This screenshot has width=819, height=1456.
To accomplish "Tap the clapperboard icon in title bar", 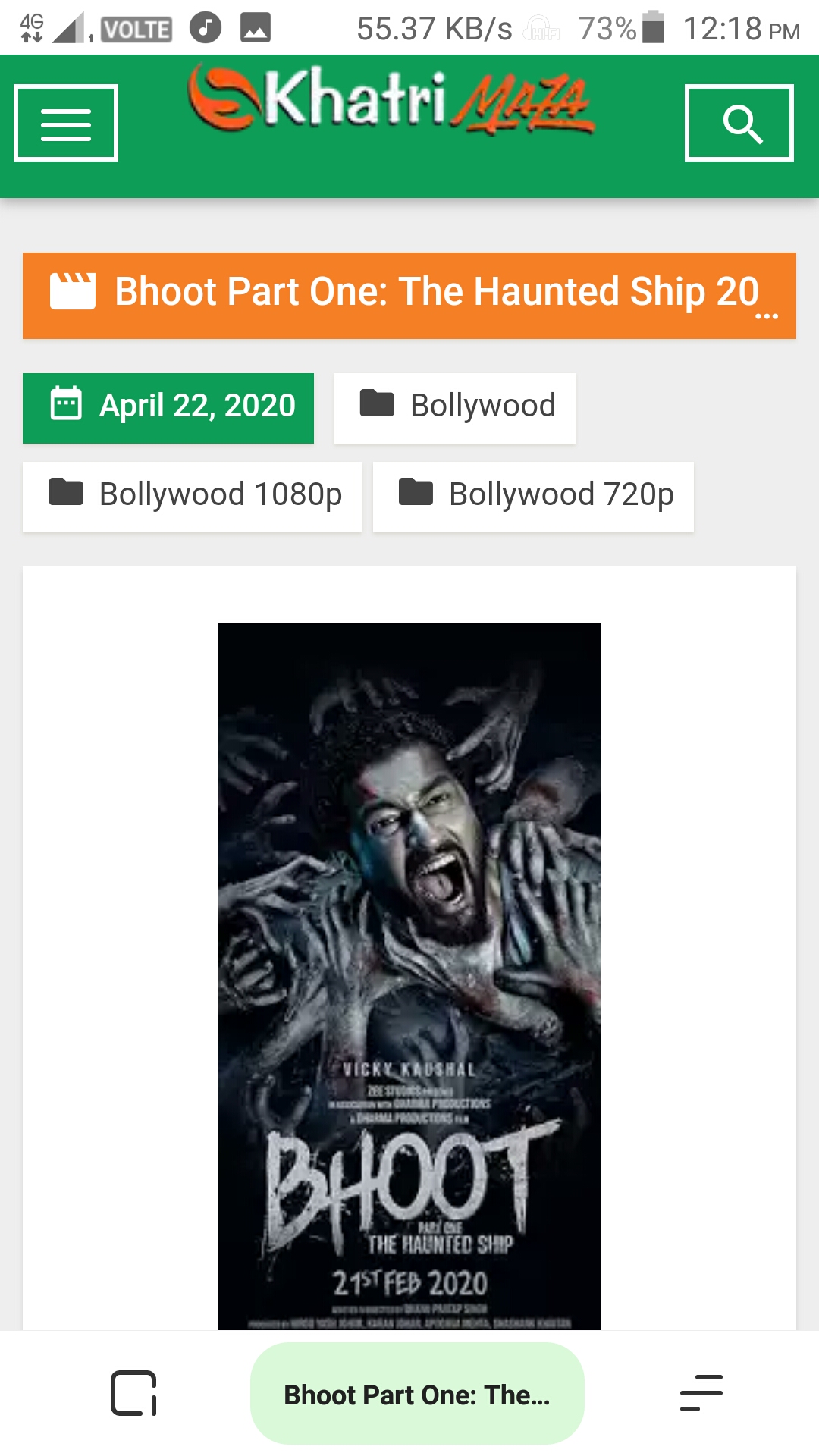I will coord(73,291).
